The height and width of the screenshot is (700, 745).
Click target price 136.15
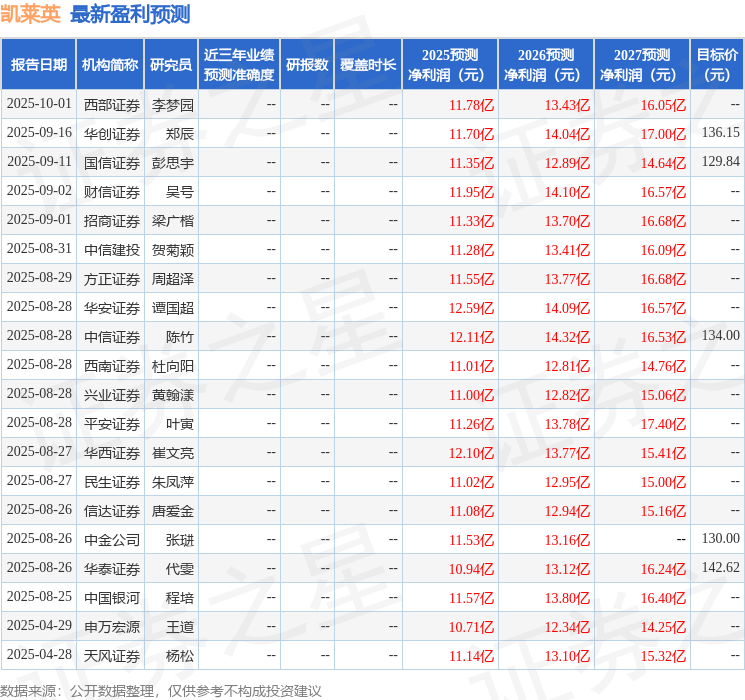tap(721, 132)
